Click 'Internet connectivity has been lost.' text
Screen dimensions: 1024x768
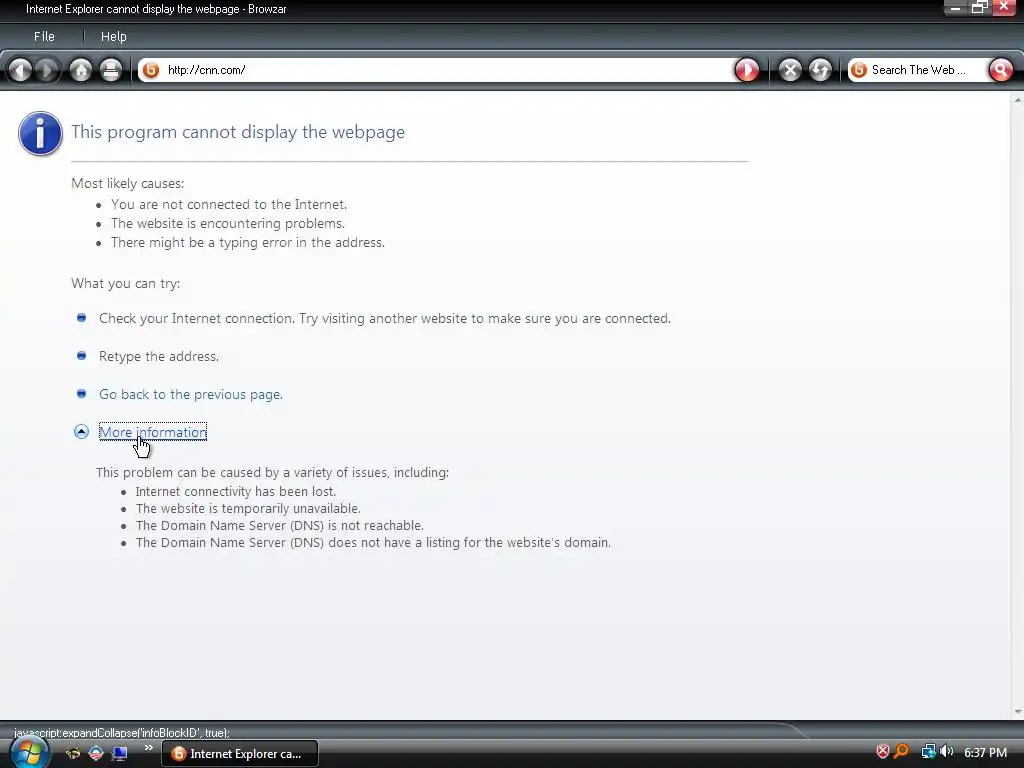[x=236, y=491]
